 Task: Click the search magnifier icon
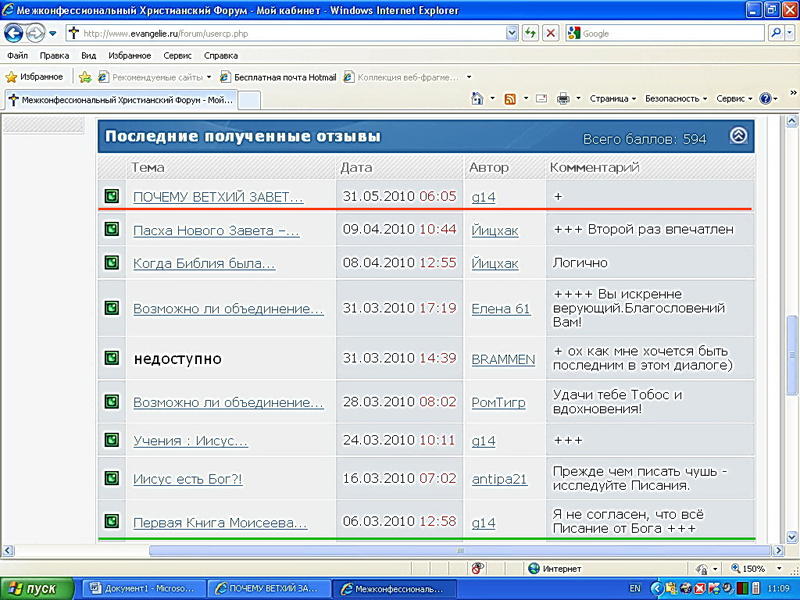click(776, 33)
